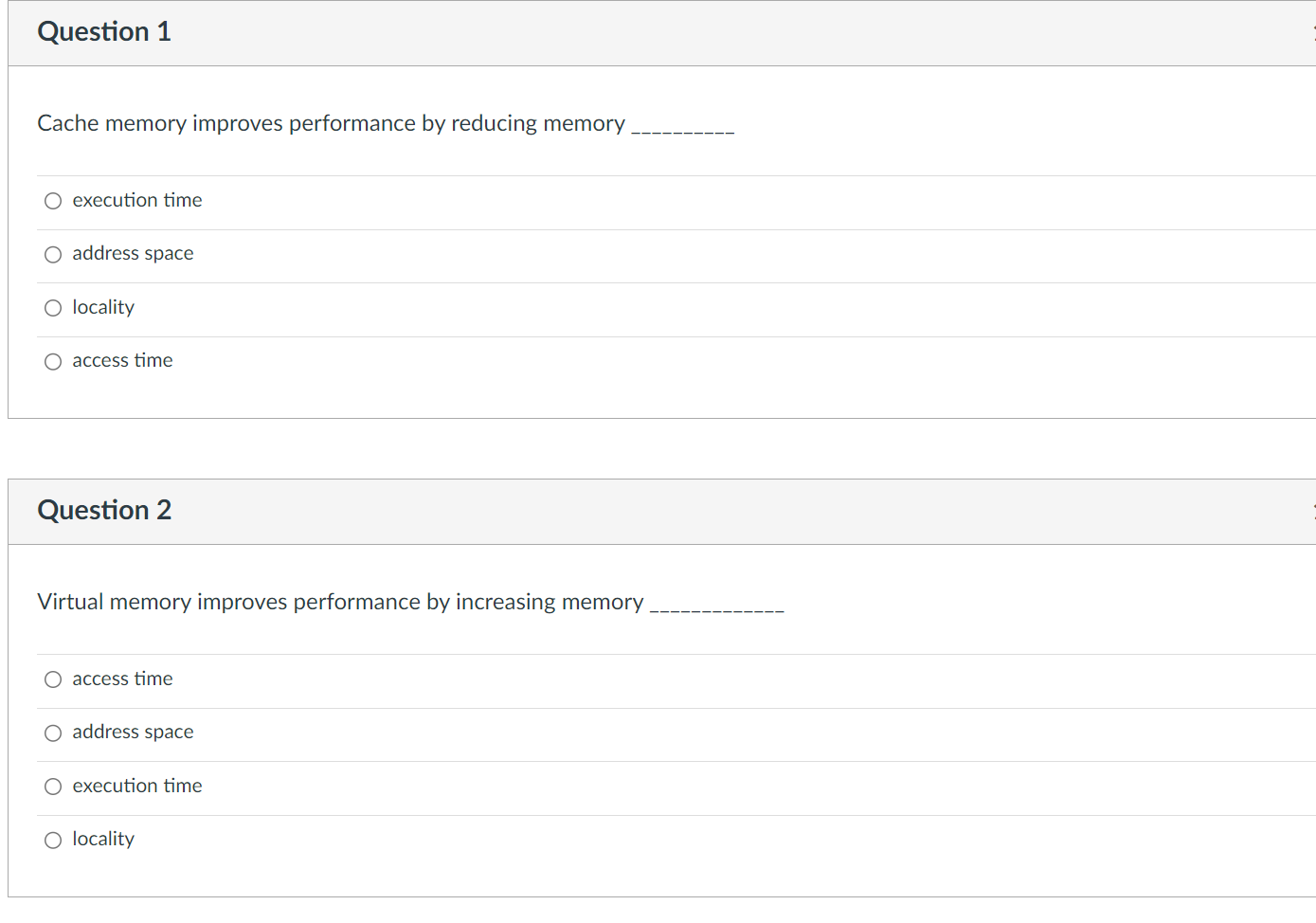
Task: Select the 'execution time' radio button in Question 1
Action: [53, 201]
